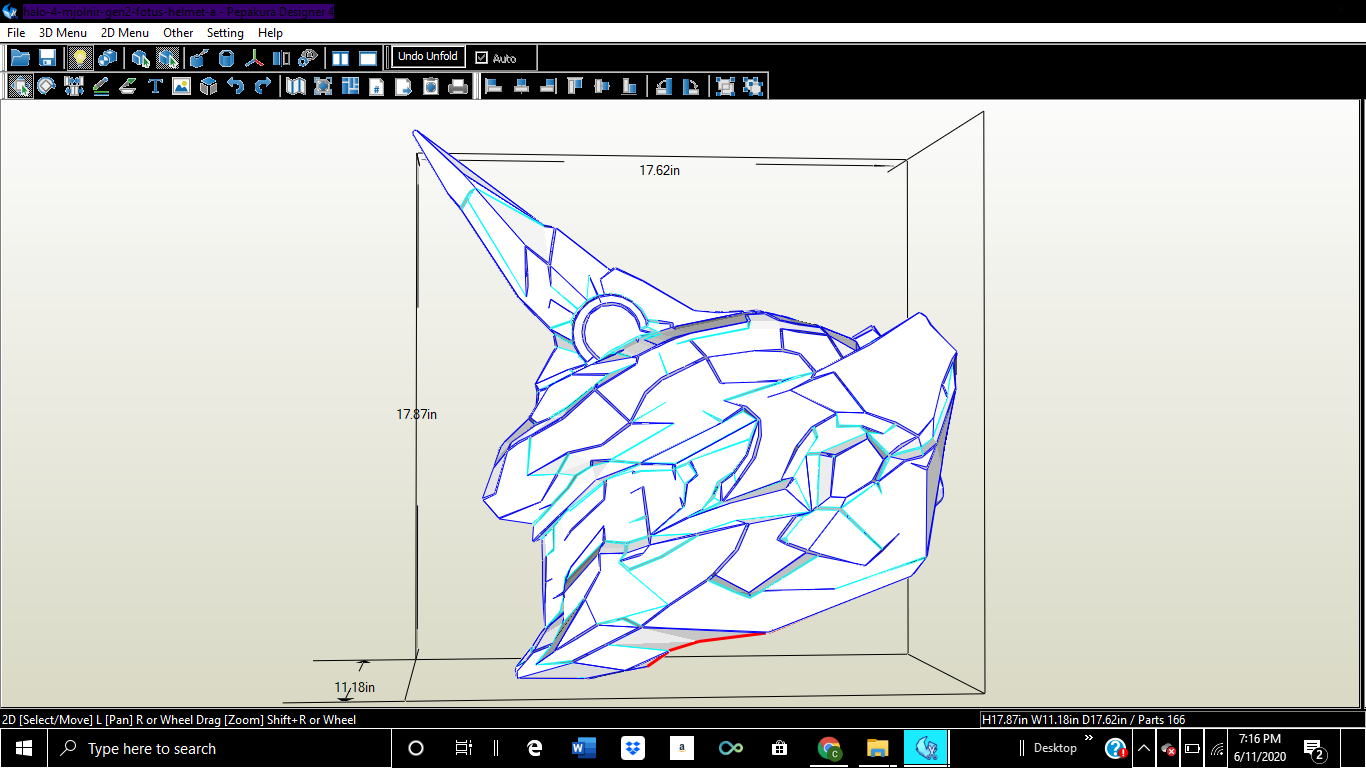Save the project with the floppy disk icon
1366x768 pixels.
47,58
